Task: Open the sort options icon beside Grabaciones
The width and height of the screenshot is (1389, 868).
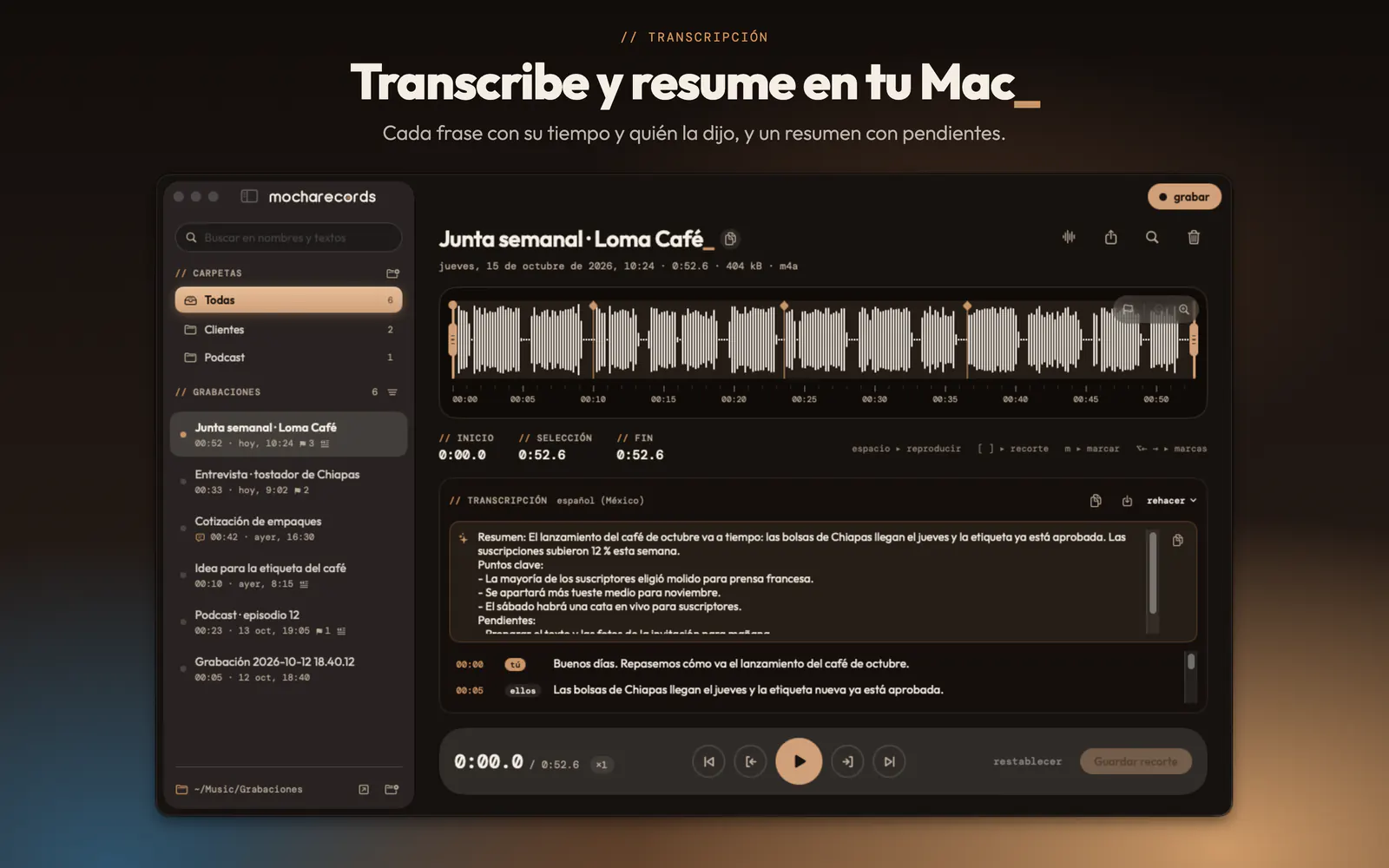Action: [x=392, y=392]
